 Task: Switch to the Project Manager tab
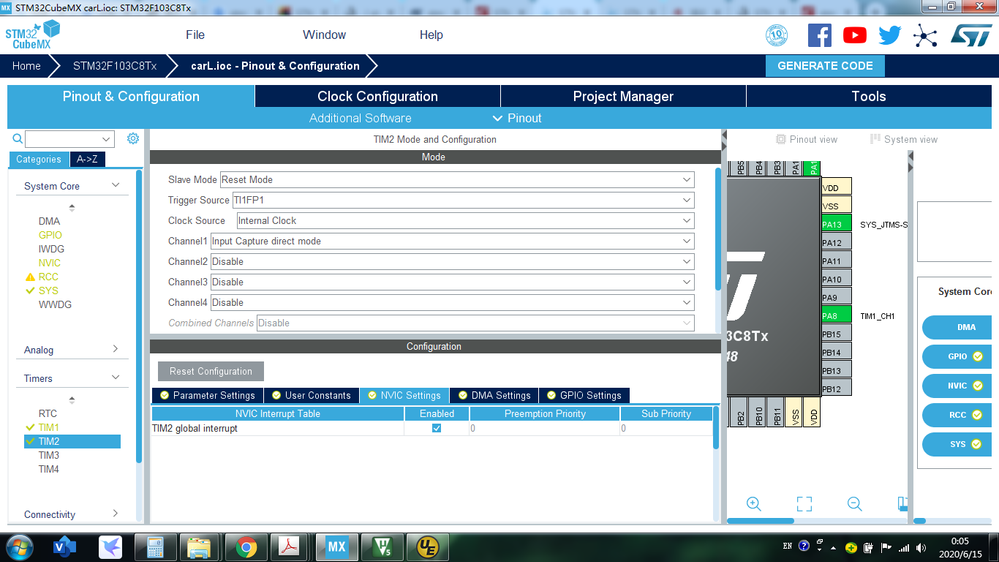click(623, 96)
